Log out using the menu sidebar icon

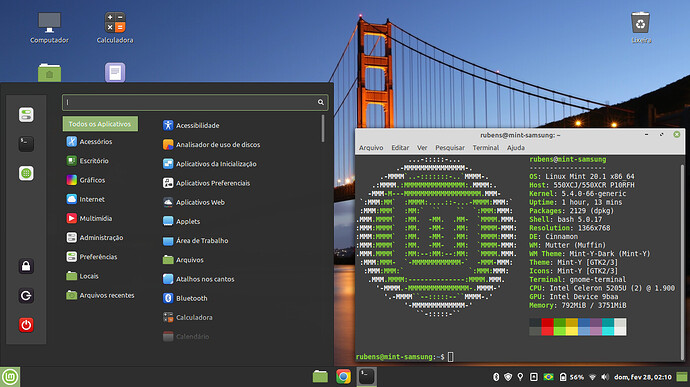coord(26,295)
